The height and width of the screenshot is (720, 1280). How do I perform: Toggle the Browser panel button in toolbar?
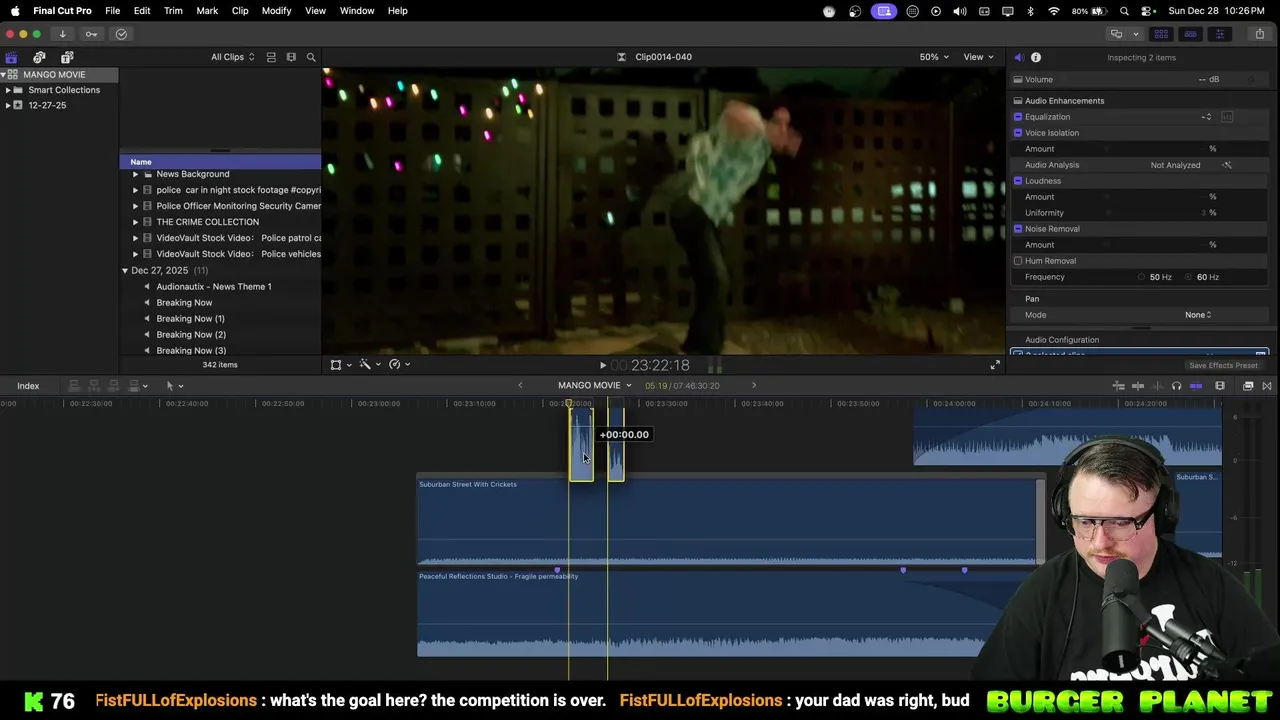click(1161, 34)
